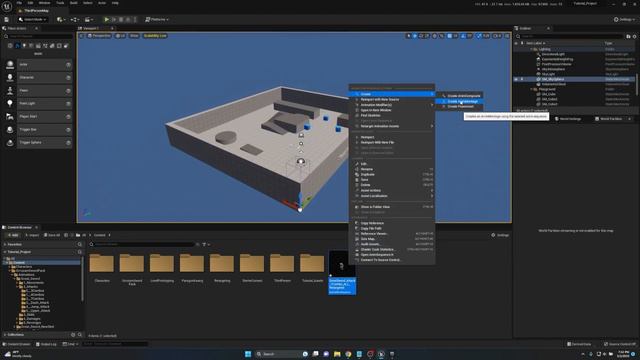Select Size Map in context menu
640x360 pixels.
(x=392, y=239)
